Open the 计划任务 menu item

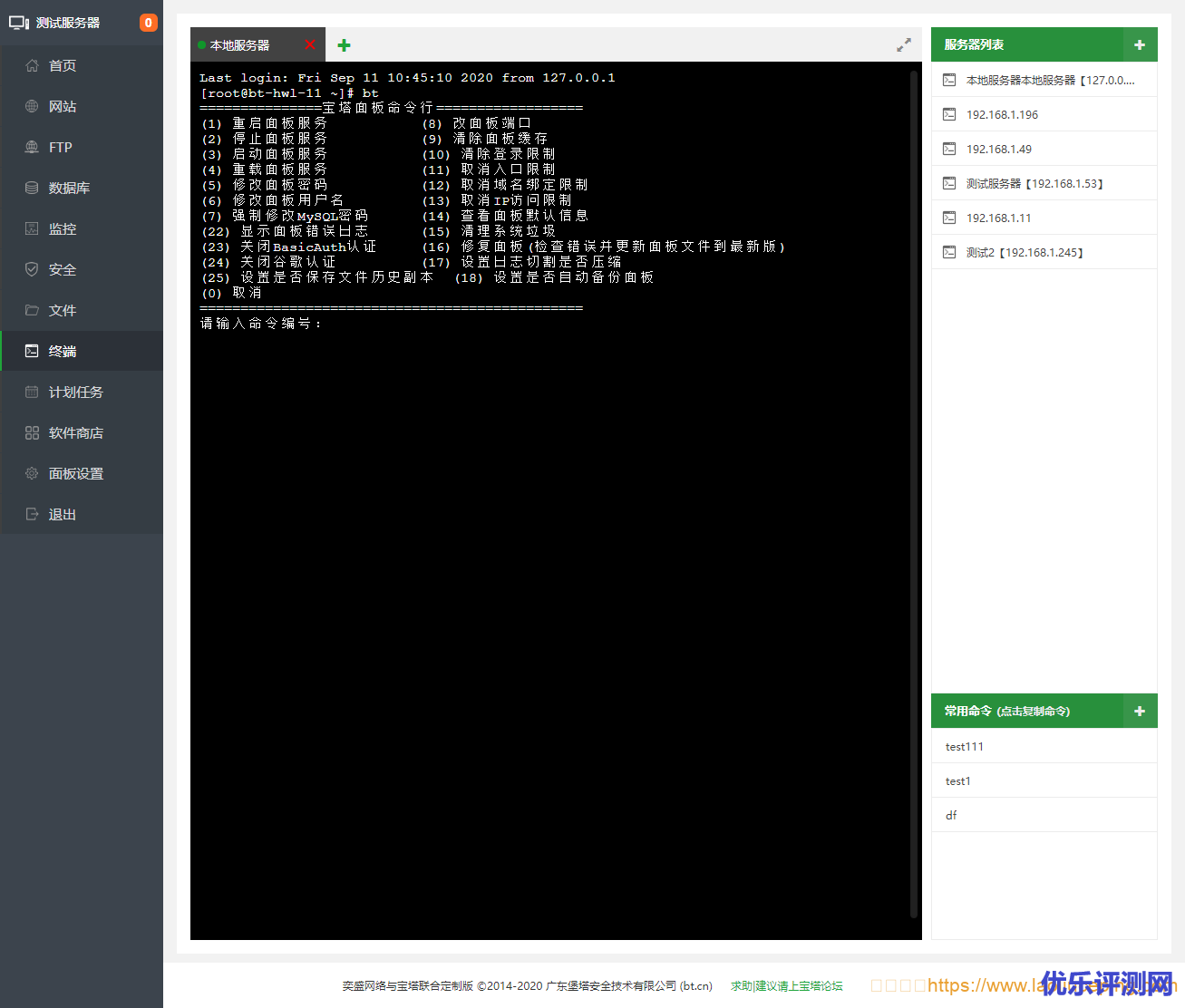point(76,392)
